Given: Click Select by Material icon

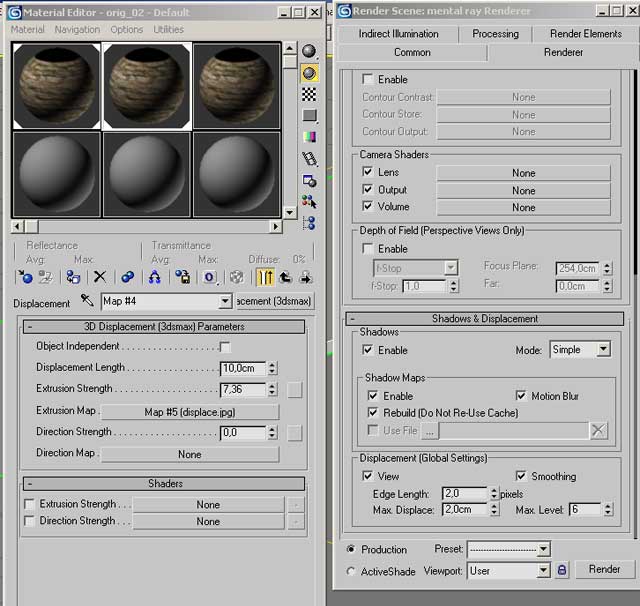Looking at the screenshot, I should pyautogui.click(x=309, y=202).
